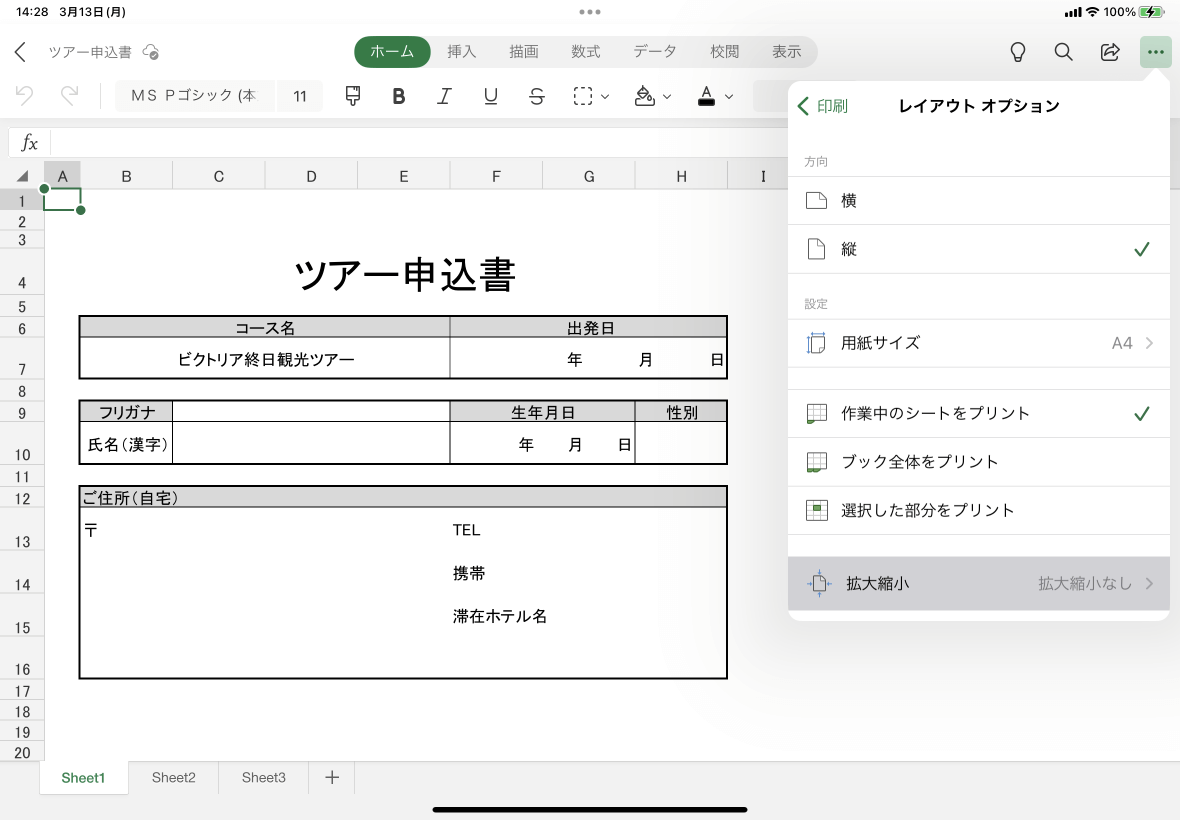Toggle strikethrough formatting

point(537,96)
